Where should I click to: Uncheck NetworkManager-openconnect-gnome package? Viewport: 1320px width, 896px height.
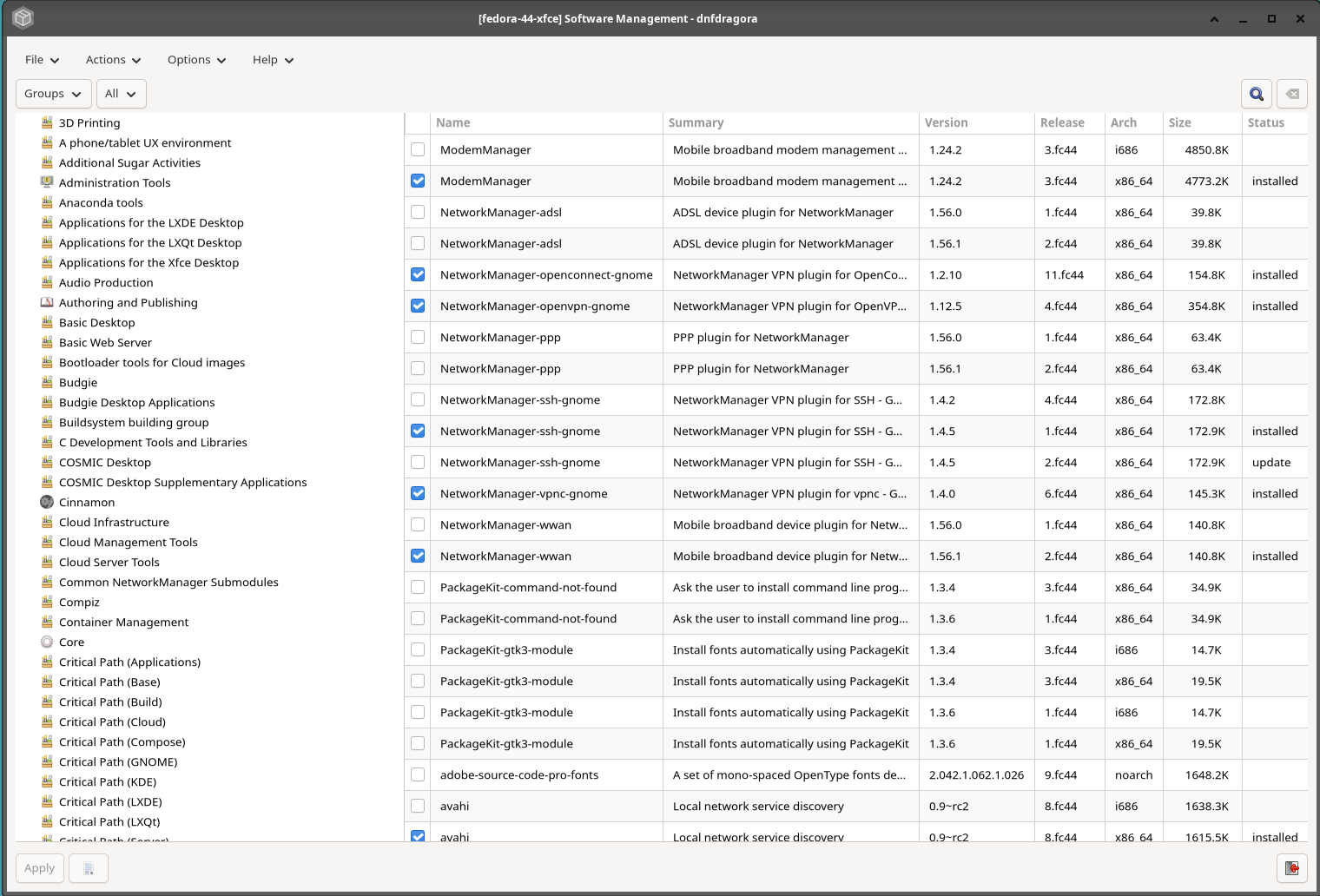(418, 274)
